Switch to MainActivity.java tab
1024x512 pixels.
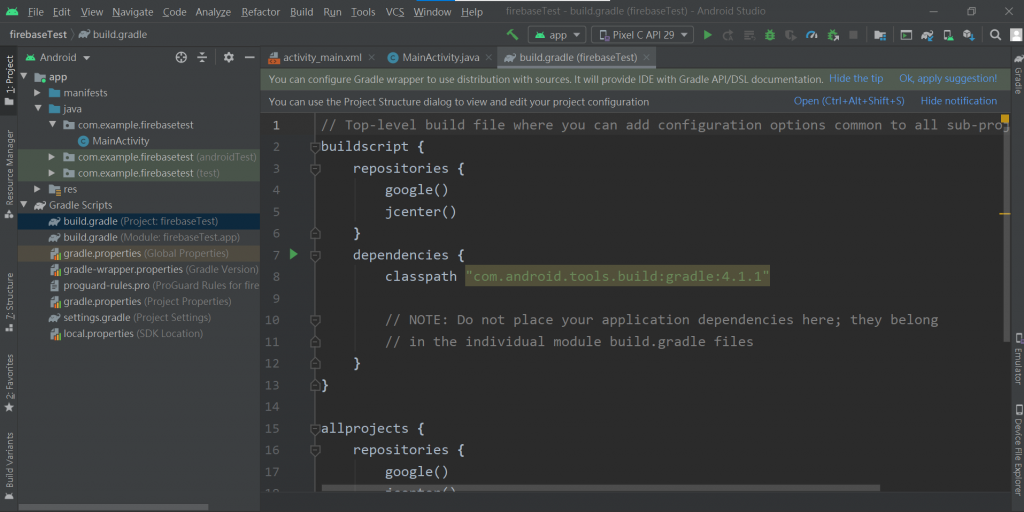(x=440, y=57)
